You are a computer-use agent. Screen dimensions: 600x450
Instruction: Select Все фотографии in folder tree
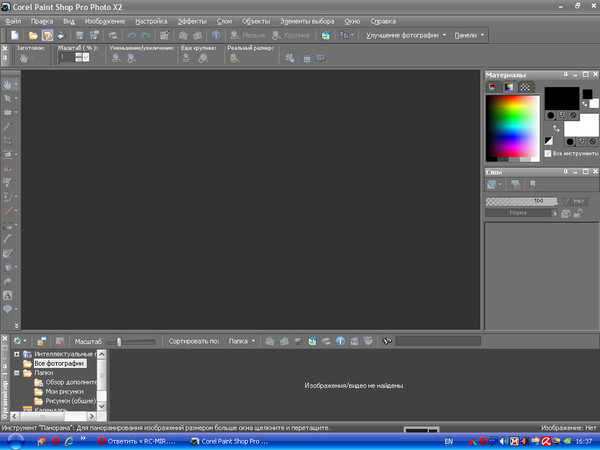click(59, 364)
